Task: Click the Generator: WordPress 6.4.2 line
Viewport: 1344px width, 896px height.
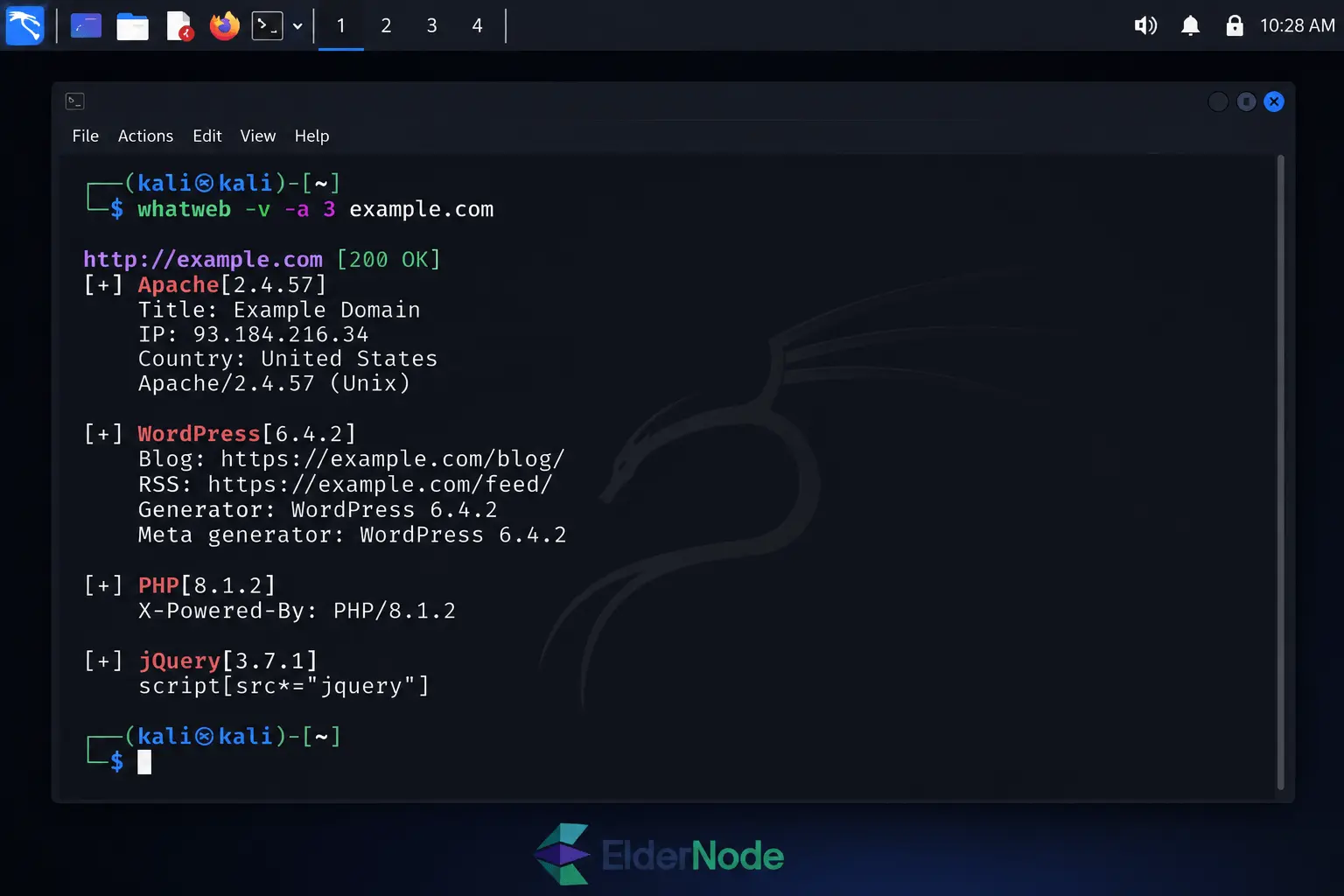Action: [x=318, y=509]
